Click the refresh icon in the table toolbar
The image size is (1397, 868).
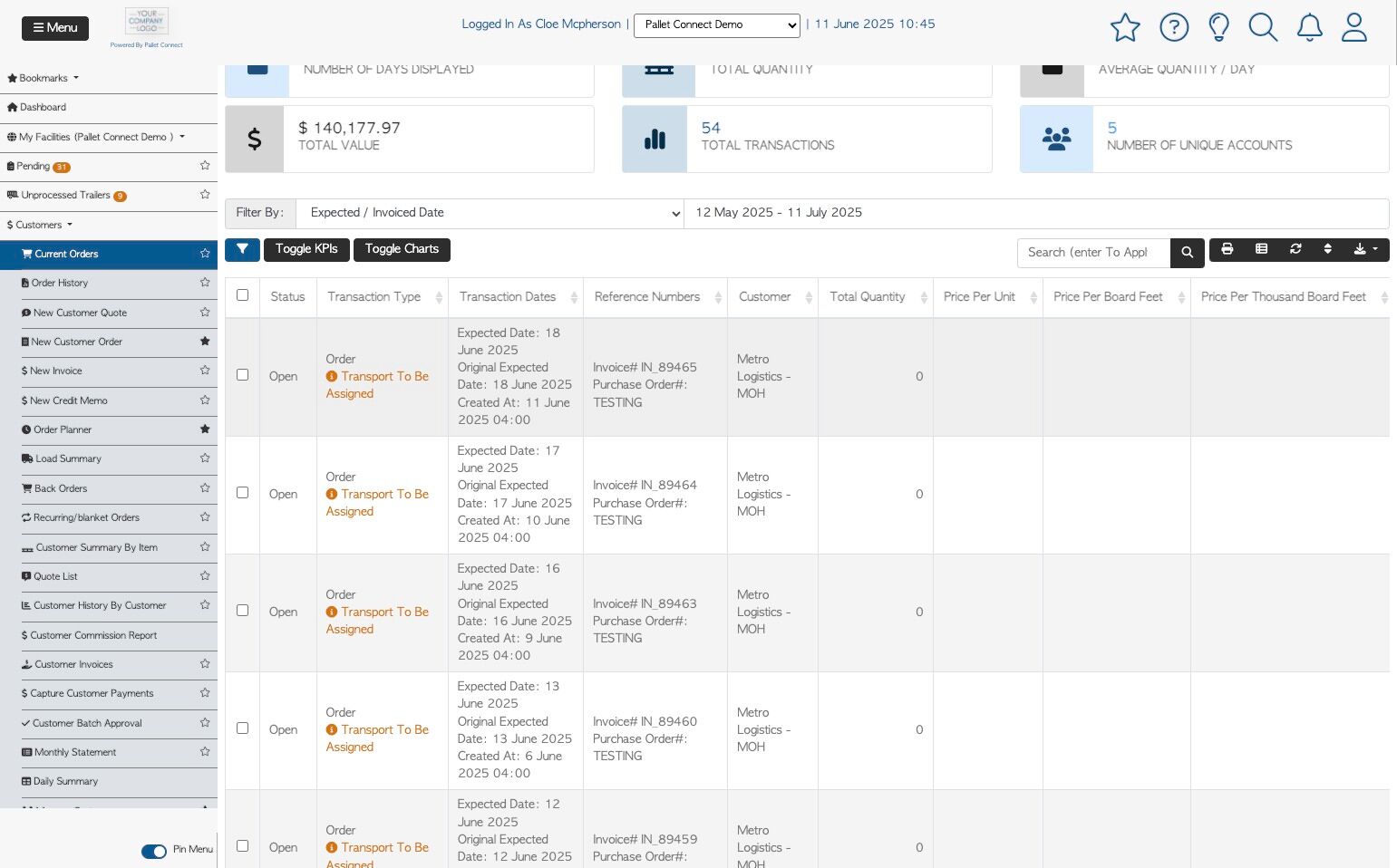pos(1295,249)
